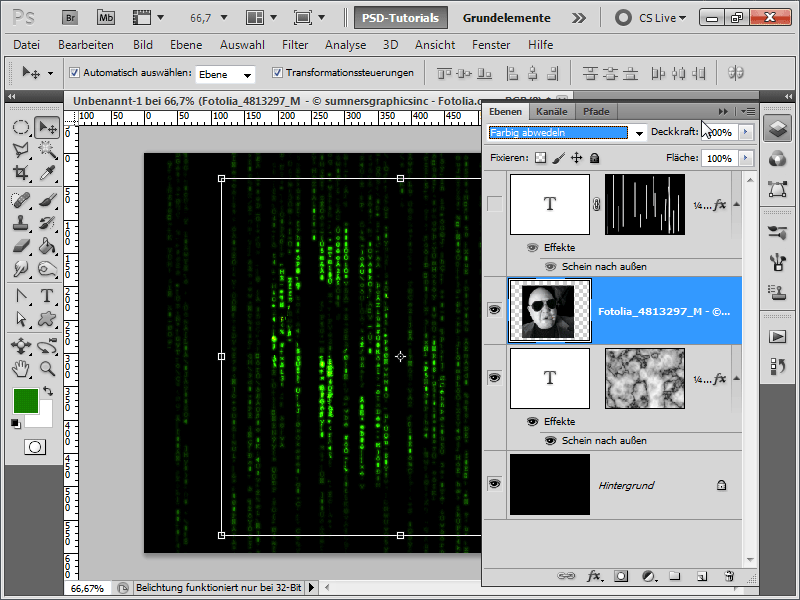
Task: Open the Fenster menu
Action: coord(491,45)
